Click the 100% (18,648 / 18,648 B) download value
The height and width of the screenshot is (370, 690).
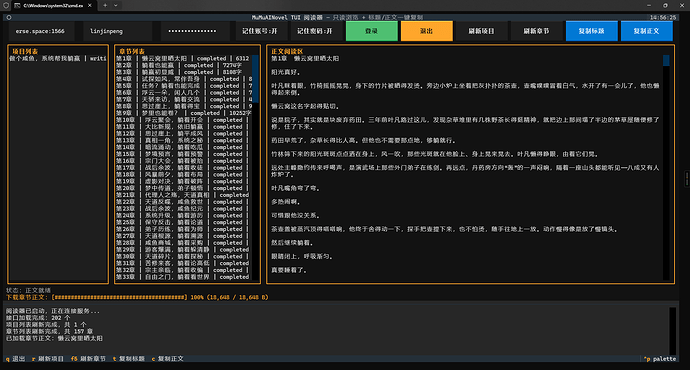[229, 297]
